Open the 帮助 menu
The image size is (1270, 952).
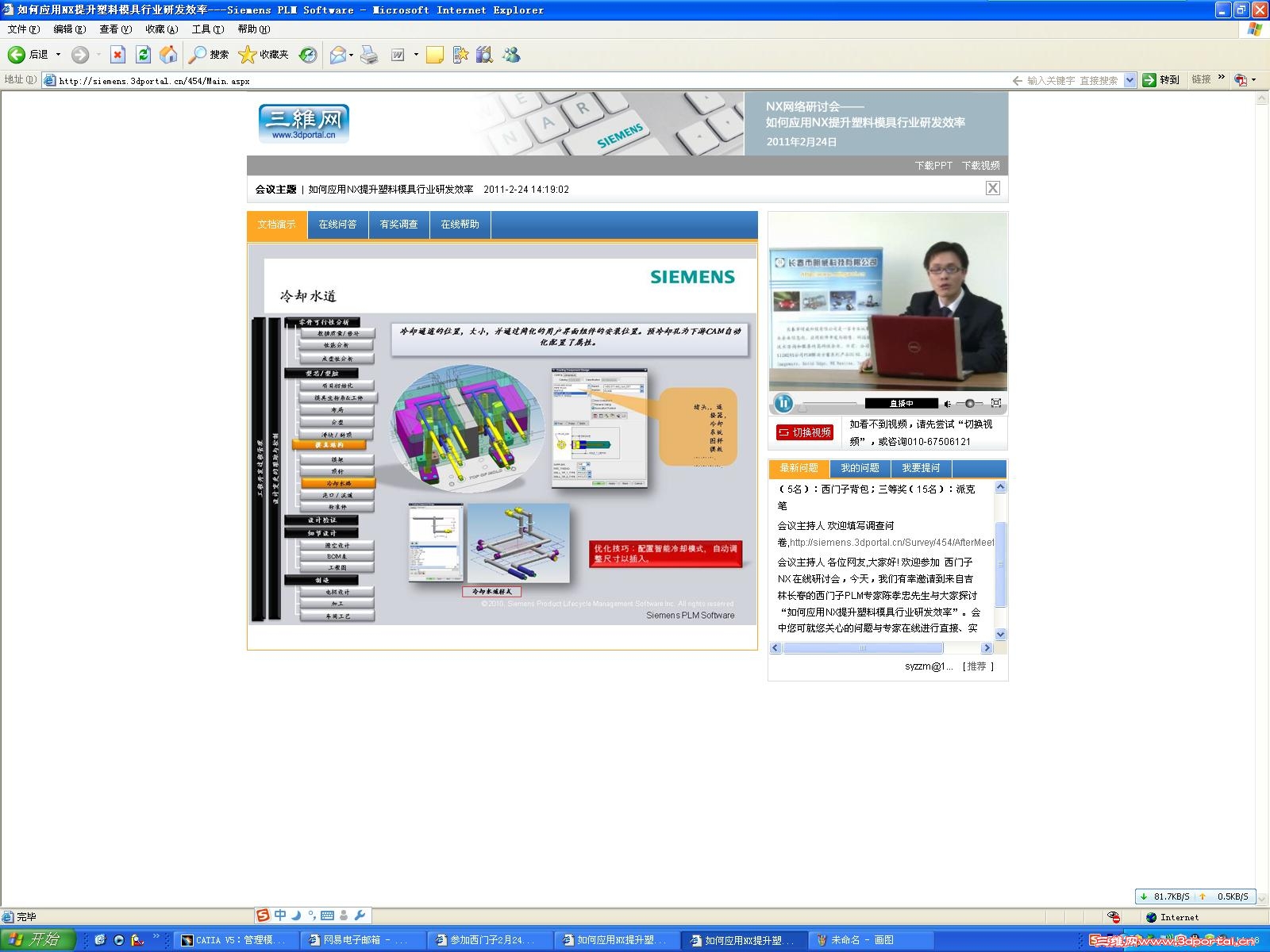(254, 29)
